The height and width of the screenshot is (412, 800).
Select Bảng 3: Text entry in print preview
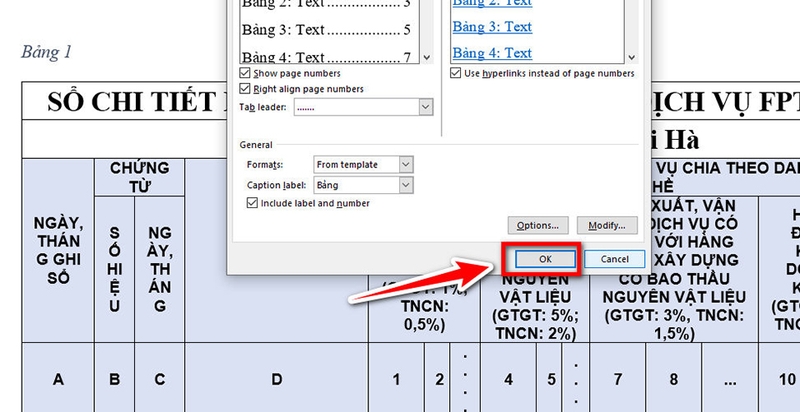(327, 30)
